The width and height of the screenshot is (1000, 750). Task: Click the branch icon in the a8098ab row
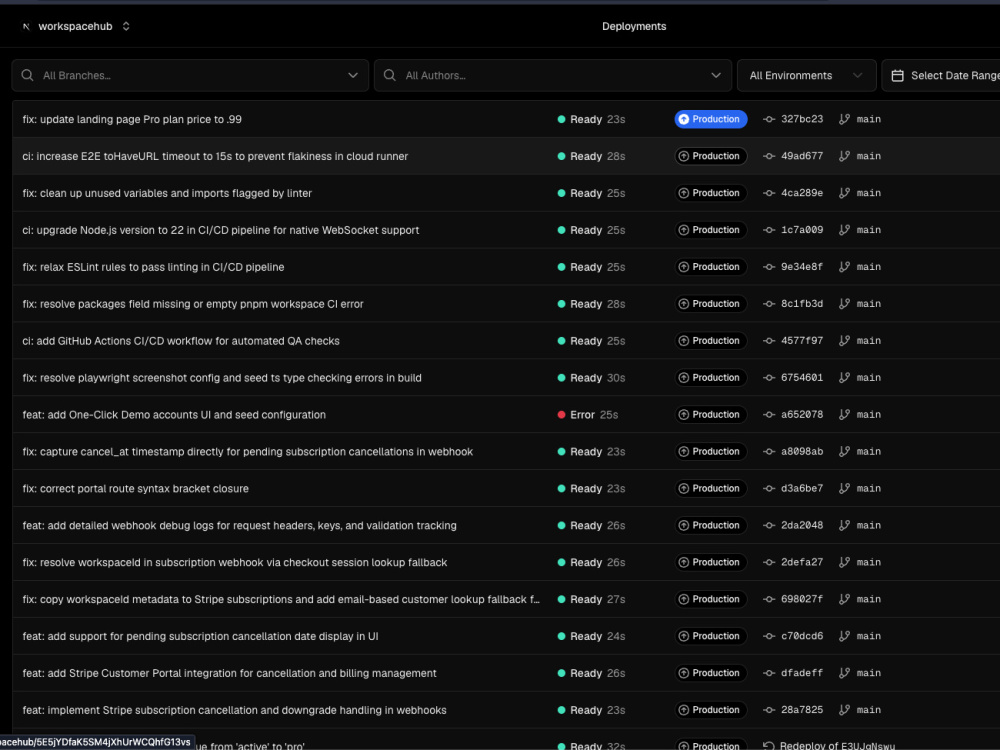[x=844, y=452]
